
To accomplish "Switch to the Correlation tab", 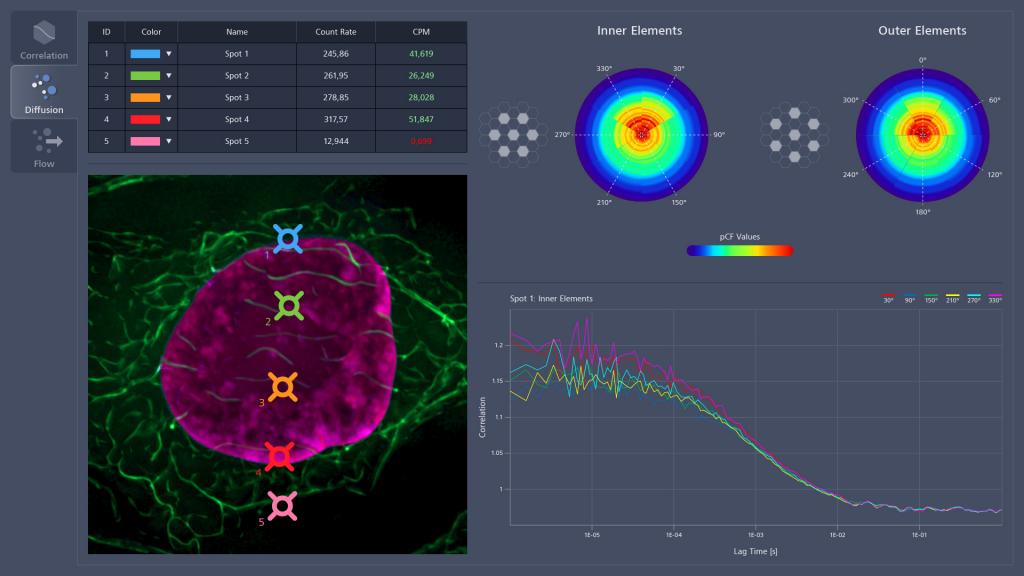I will (42, 37).
